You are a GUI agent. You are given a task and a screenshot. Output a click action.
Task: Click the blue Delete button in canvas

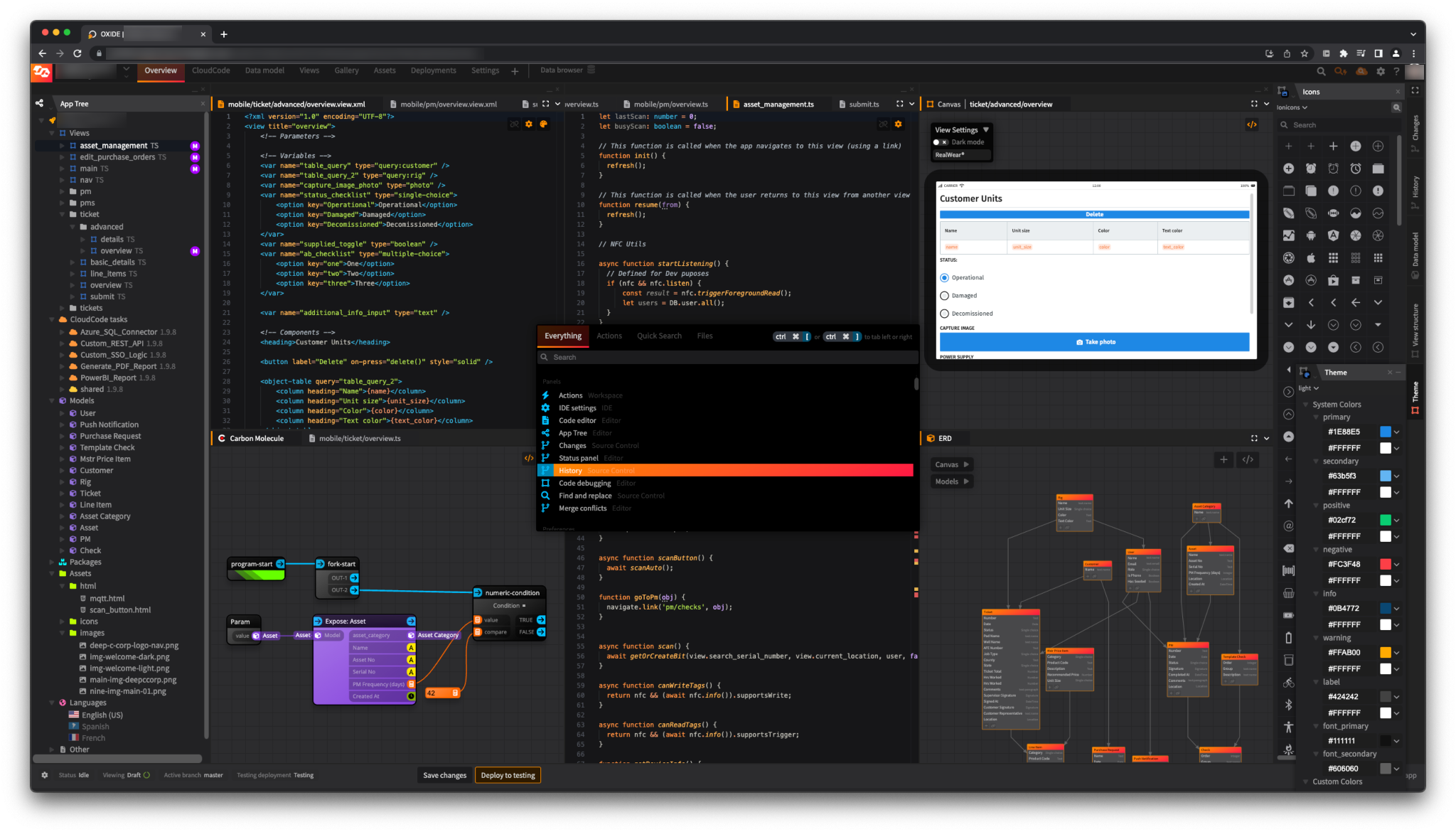pos(1094,214)
